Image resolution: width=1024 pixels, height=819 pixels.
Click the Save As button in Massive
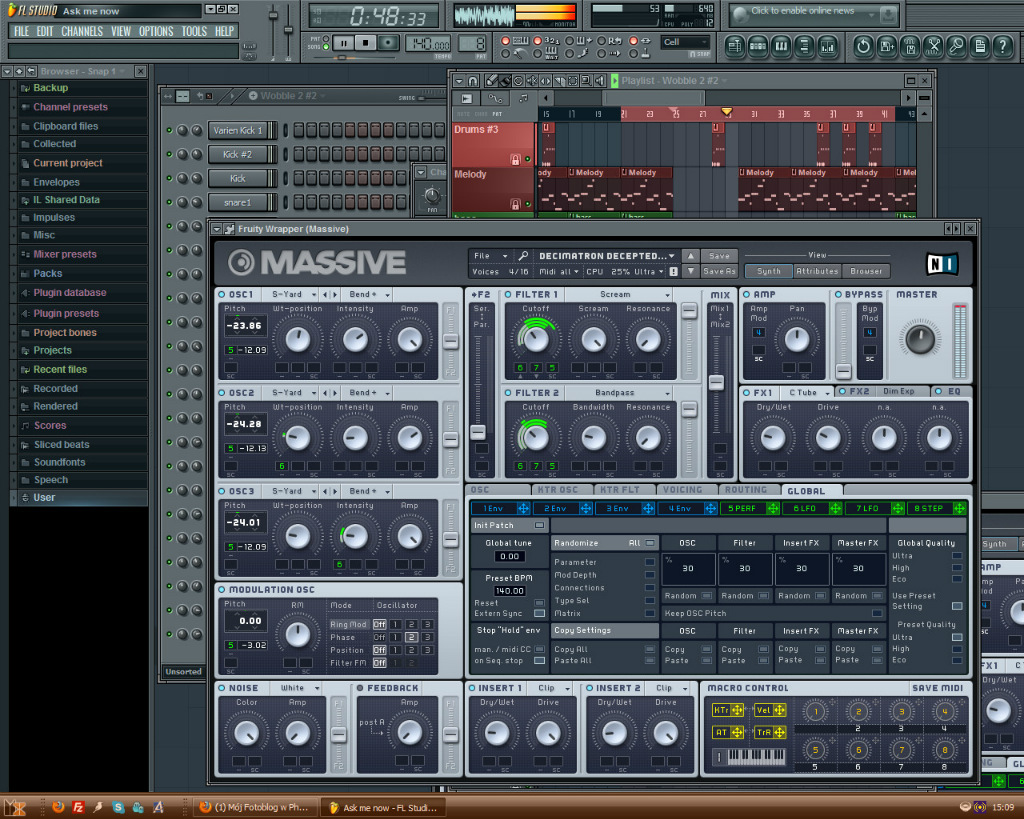[x=719, y=271]
